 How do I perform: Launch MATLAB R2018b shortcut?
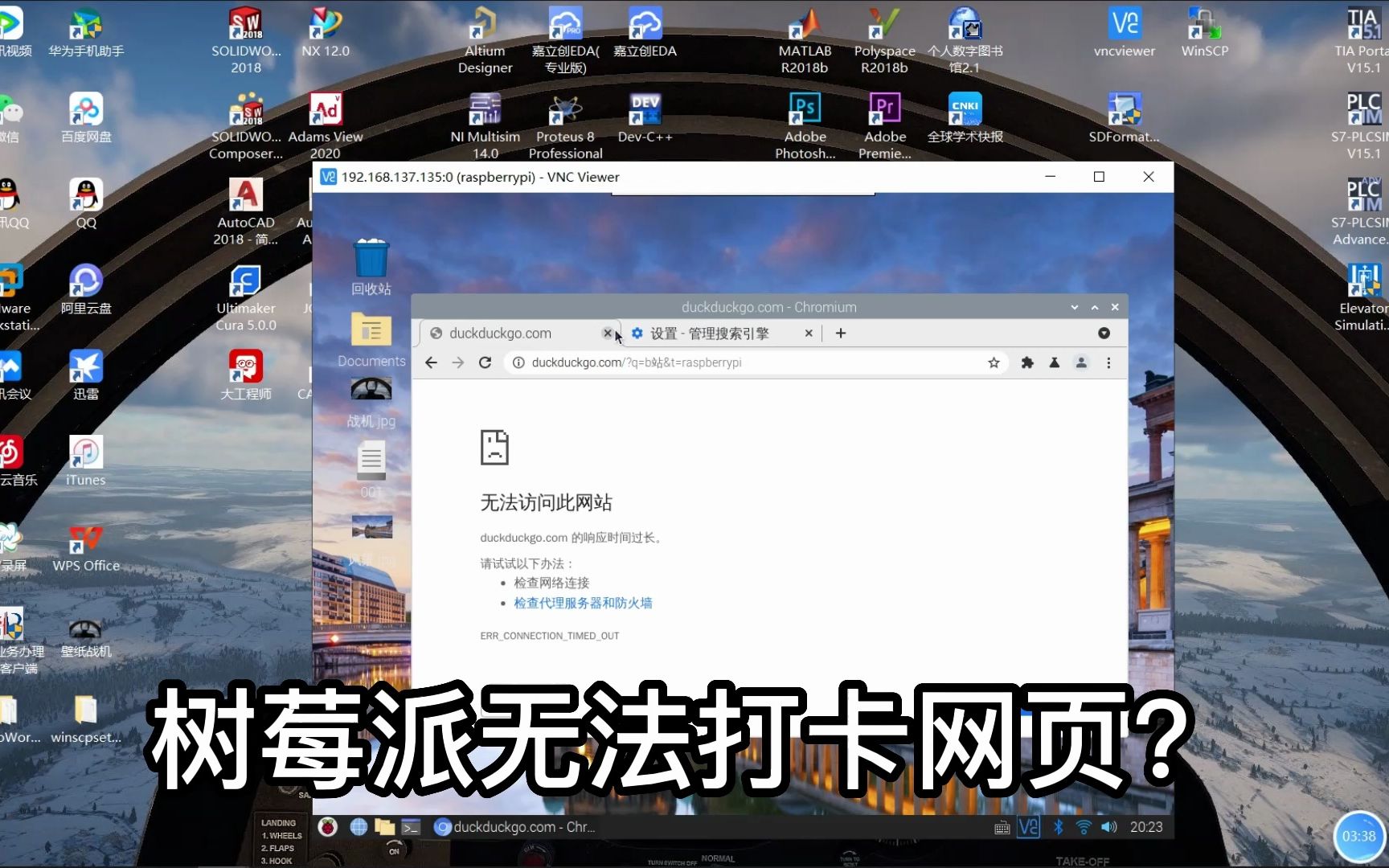805,40
